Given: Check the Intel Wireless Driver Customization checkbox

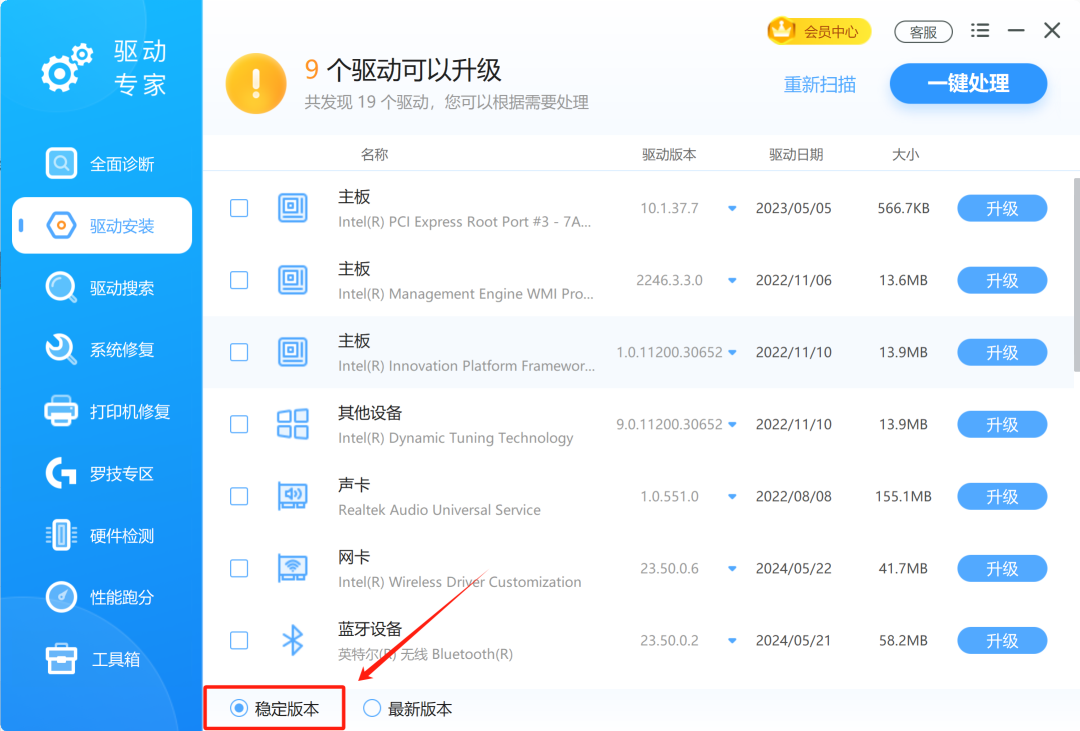Looking at the screenshot, I should click(x=238, y=568).
